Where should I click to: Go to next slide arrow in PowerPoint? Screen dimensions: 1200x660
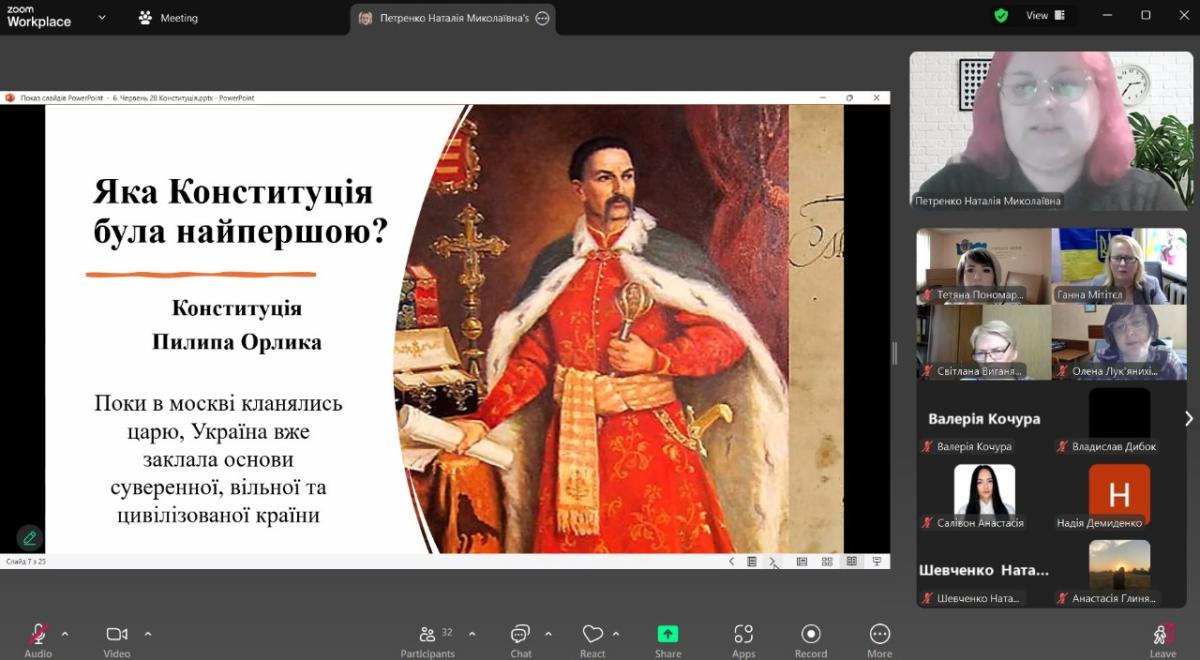point(773,562)
